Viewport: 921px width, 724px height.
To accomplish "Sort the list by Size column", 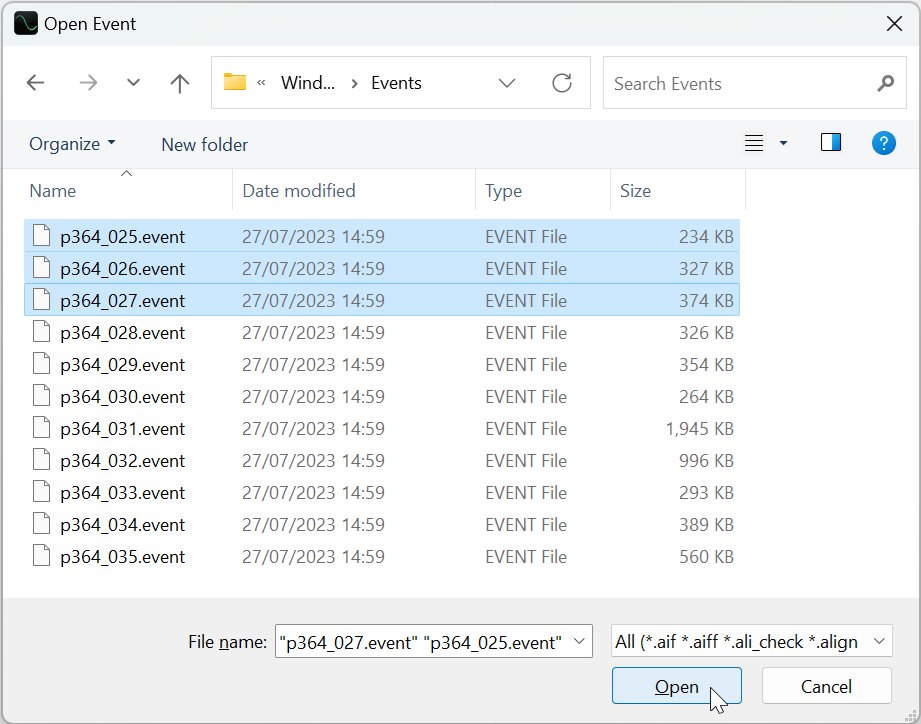I will point(636,190).
